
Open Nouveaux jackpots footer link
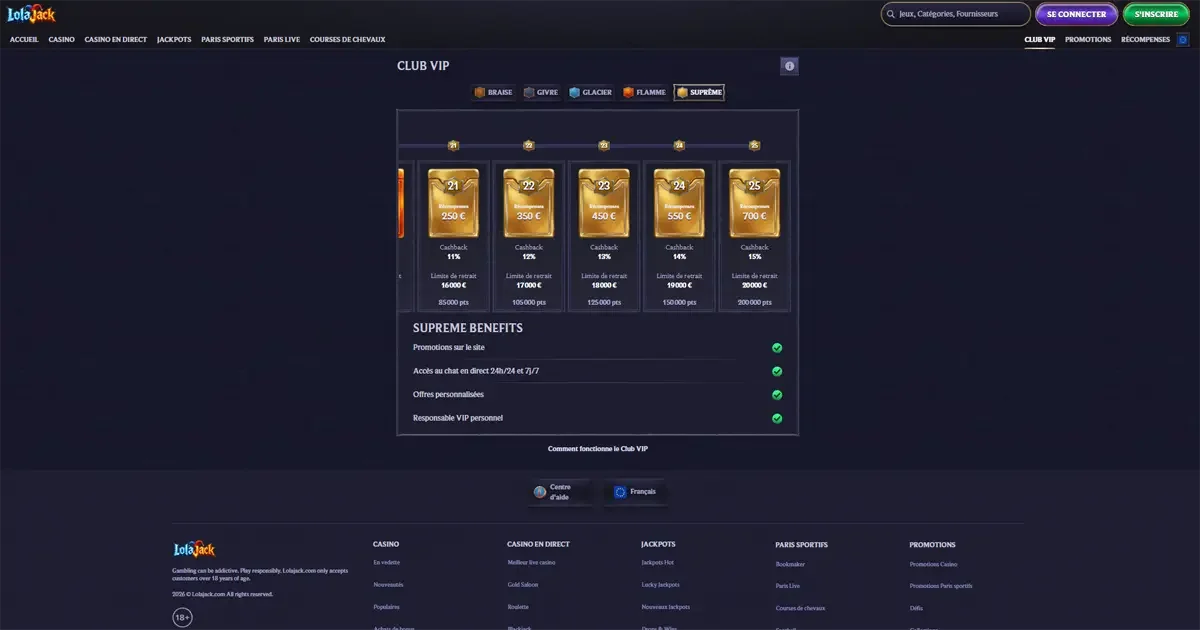pos(665,607)
